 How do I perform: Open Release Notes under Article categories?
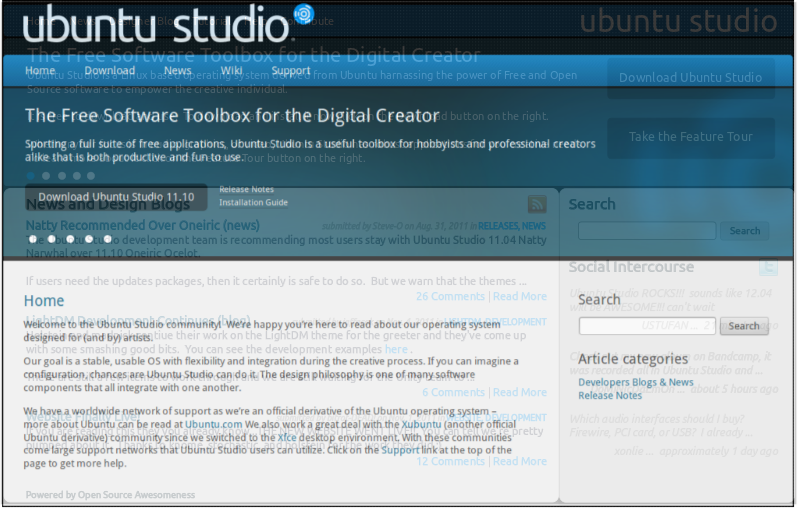pyautogui.click(x=610, y=396)
